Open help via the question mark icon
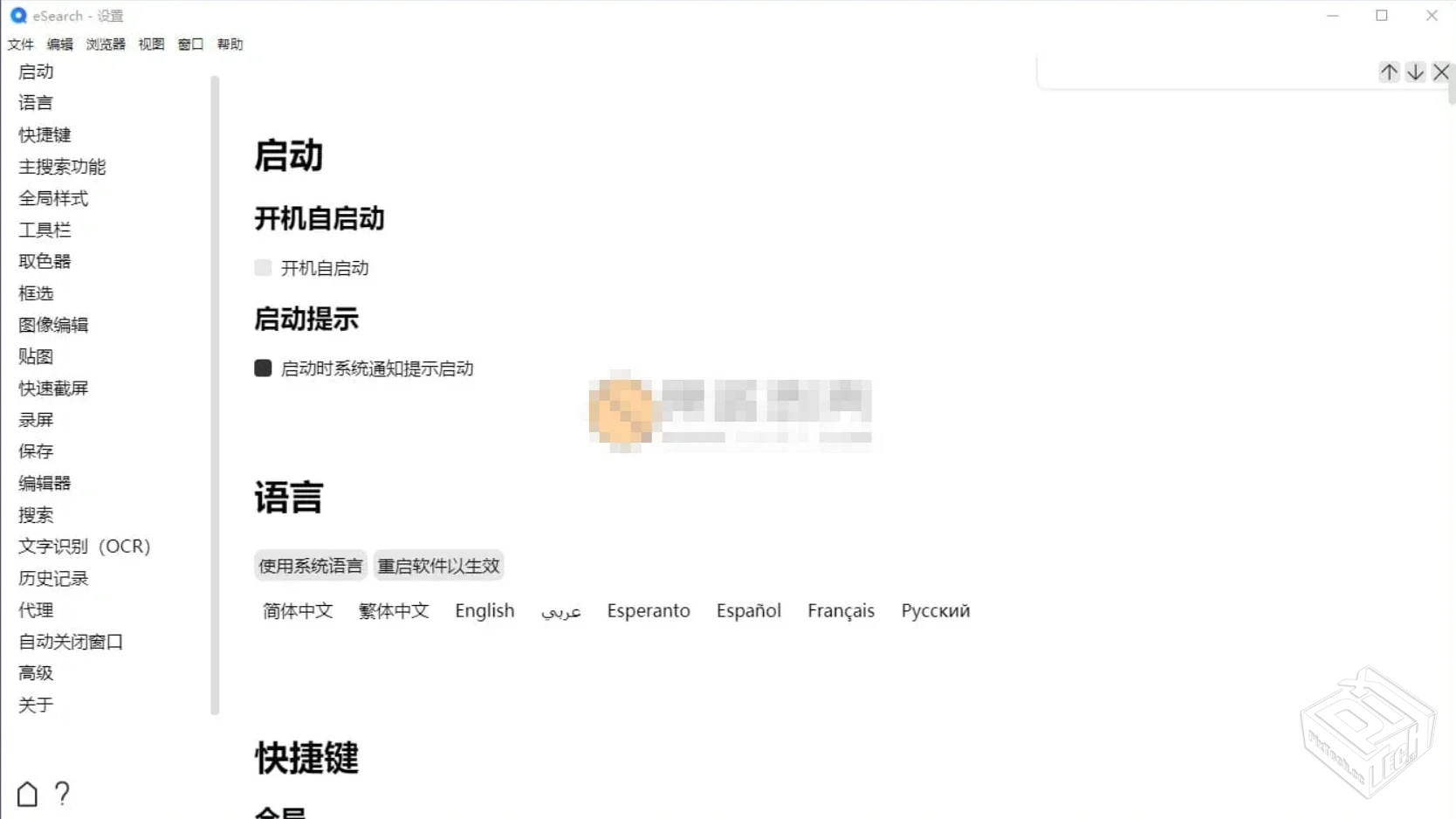Screen dimensions: 1456x819 click(62, 794)
